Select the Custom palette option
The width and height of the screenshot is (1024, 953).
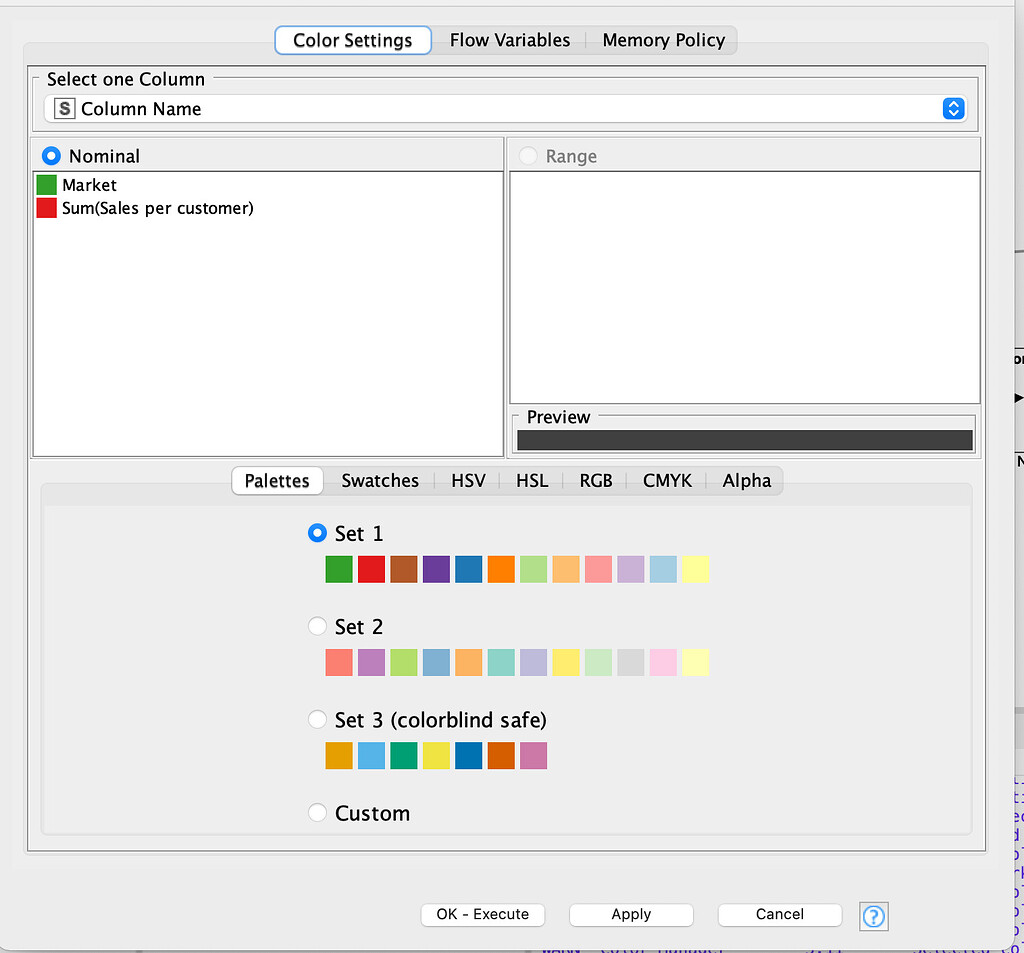click(317, 812)
